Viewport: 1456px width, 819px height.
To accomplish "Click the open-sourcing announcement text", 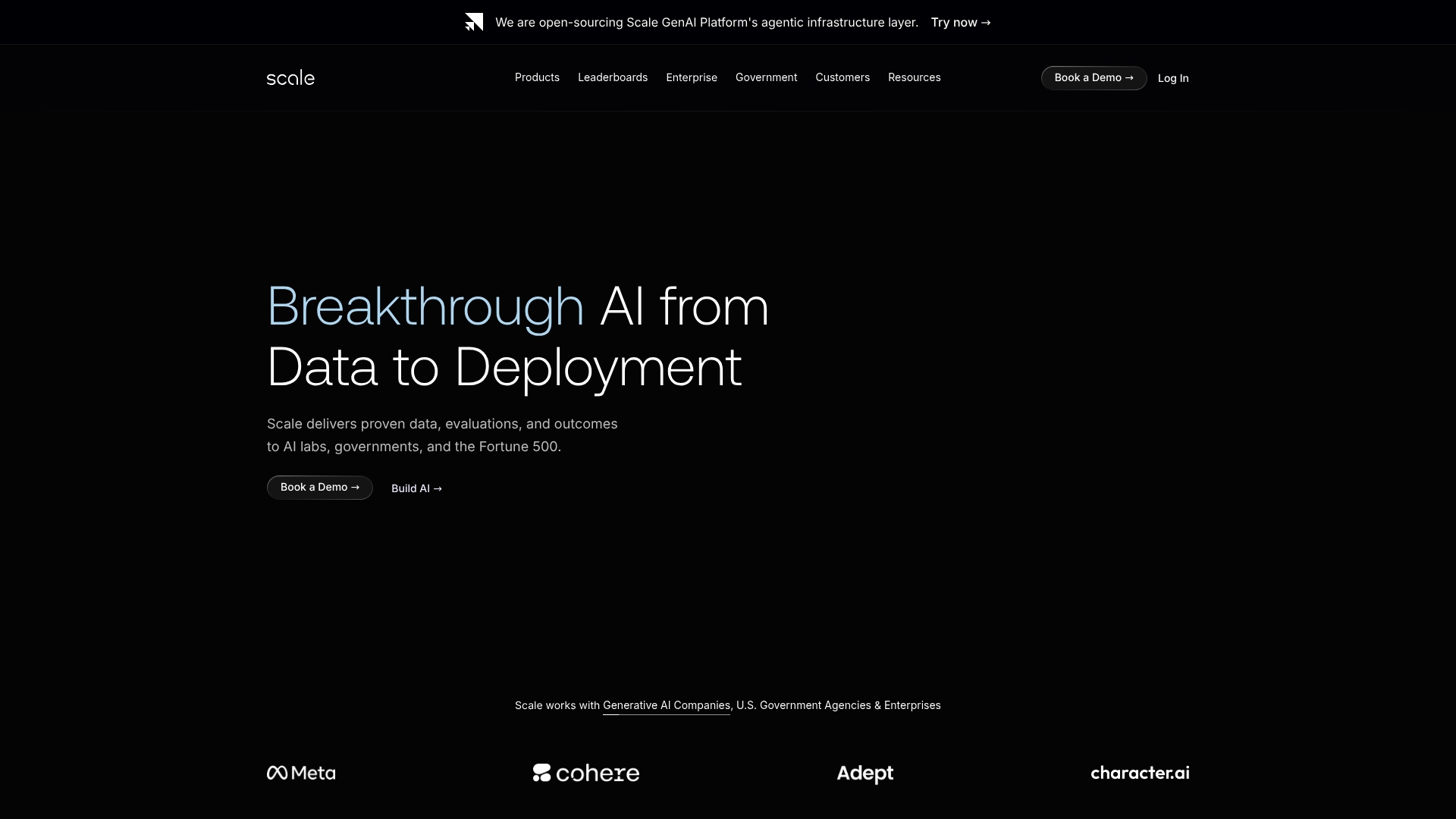I will pyautogui.click(x=707, y=22).
